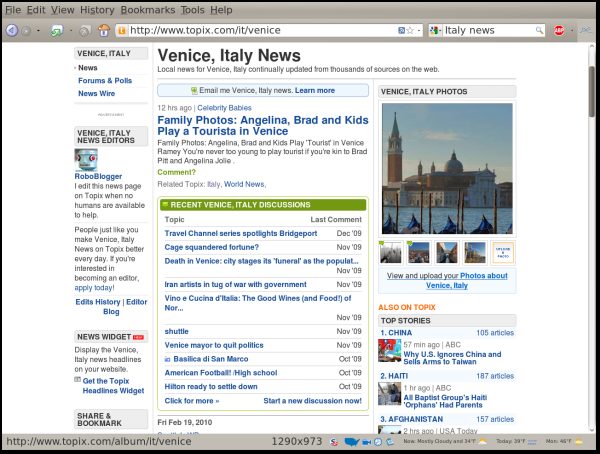Select the second photo thumbnail under main photo

419,253
